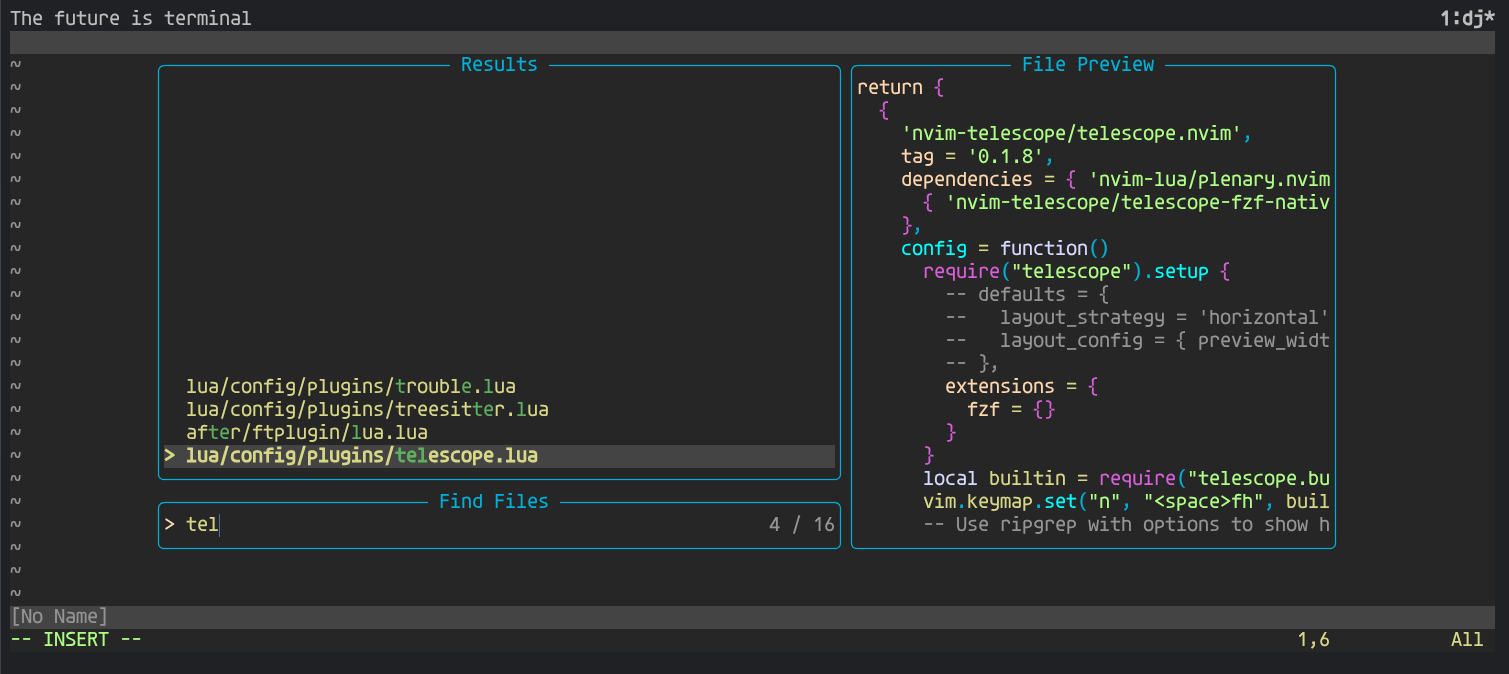This screenshot has width=1509, height=674.
Task: Click the 'local builtin = require' line
Action: [x=1127, y=478]
